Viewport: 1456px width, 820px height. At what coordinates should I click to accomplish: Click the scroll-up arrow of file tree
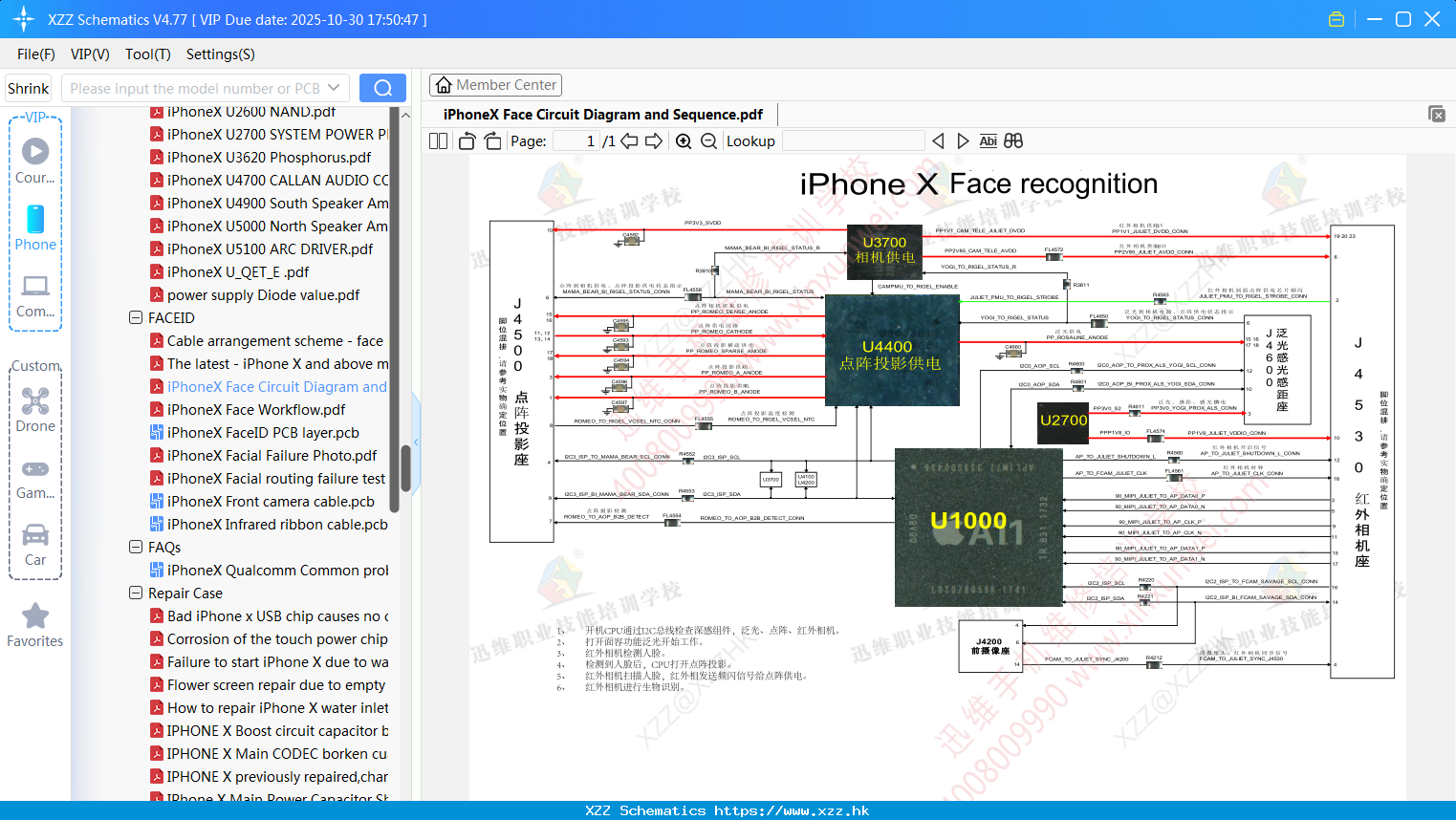tap(405, 115)
